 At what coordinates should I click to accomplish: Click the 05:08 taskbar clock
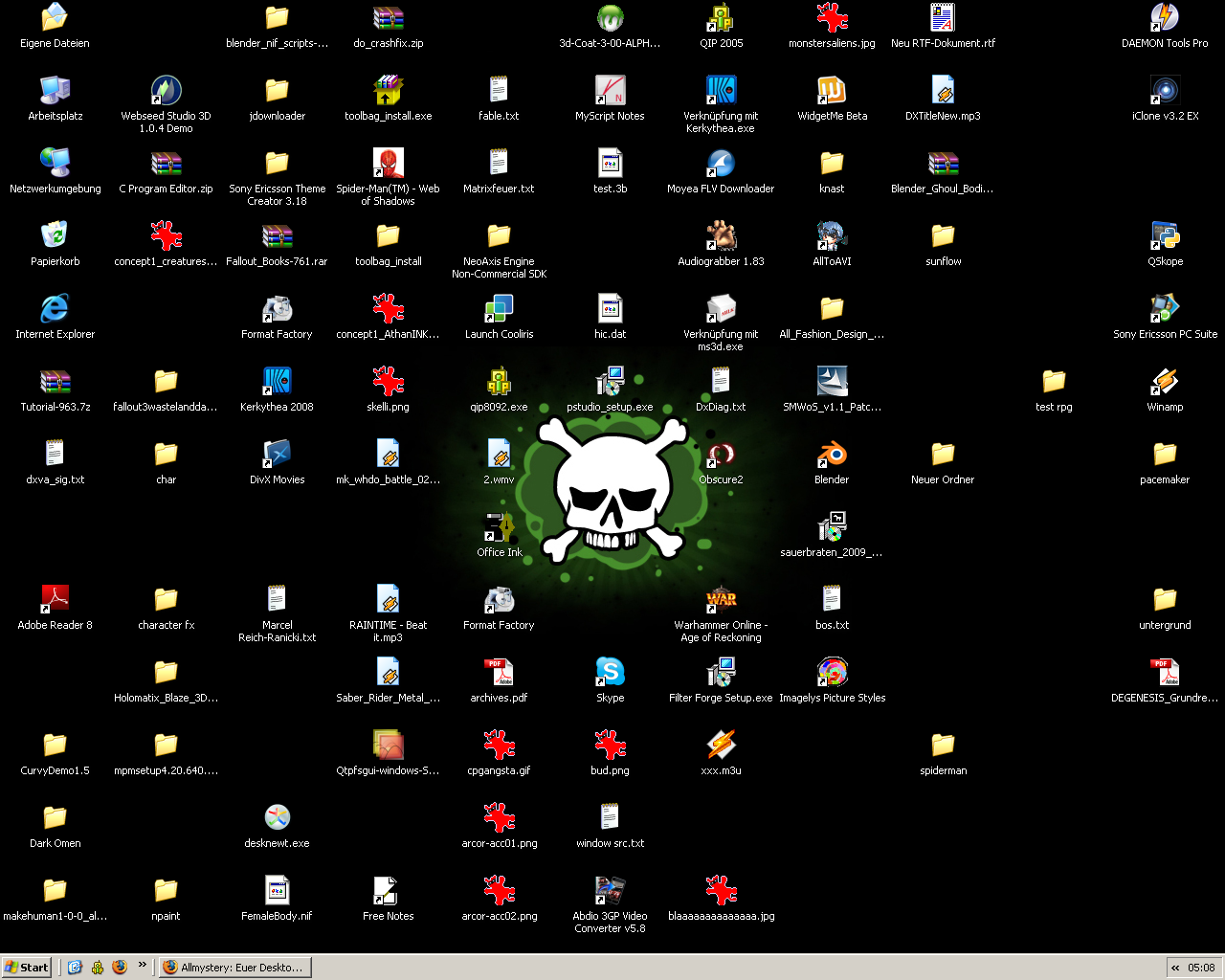coord(1201,968)
